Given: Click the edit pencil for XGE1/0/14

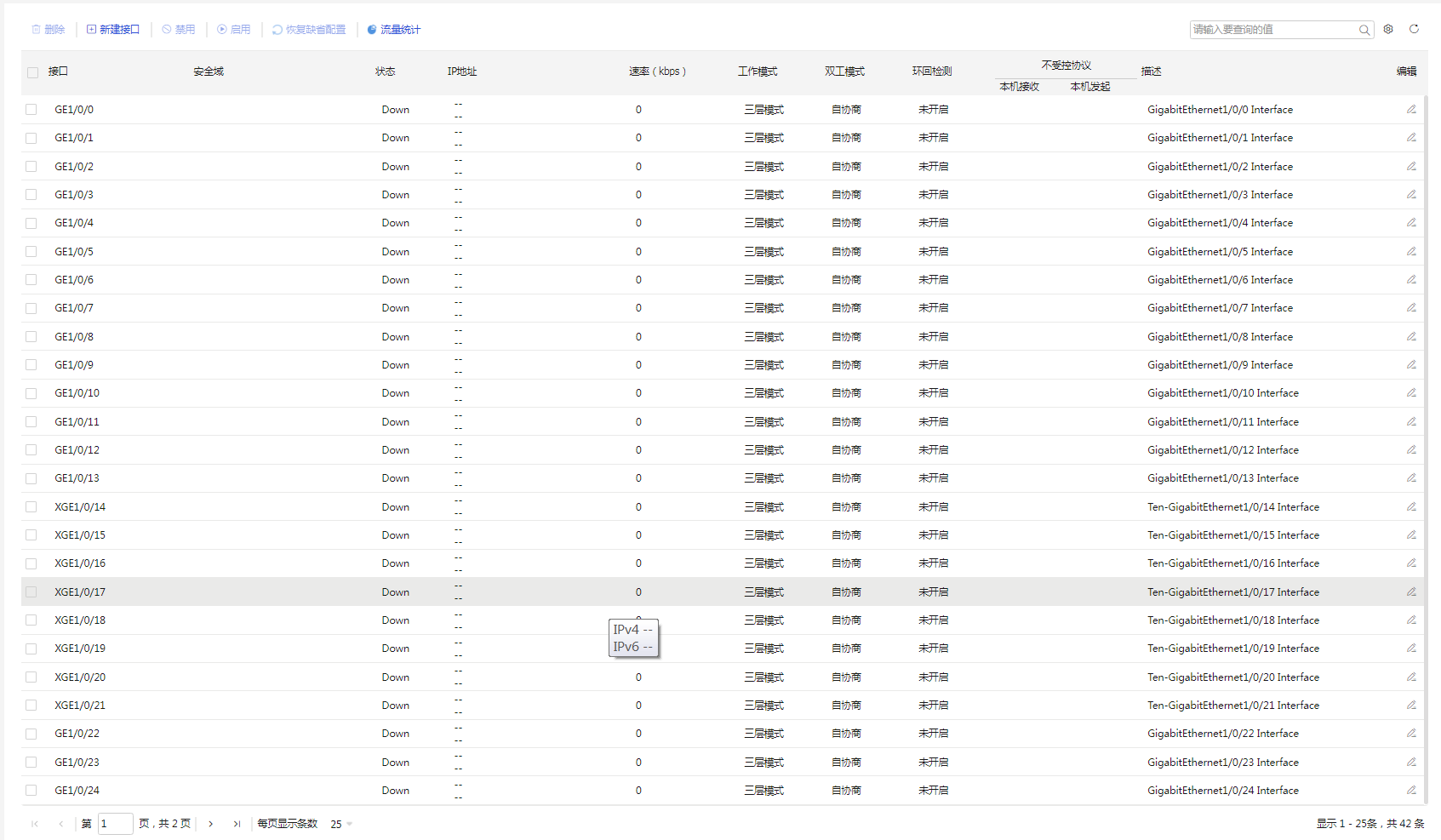Looking at the screenshot, I should [1410, 506].
